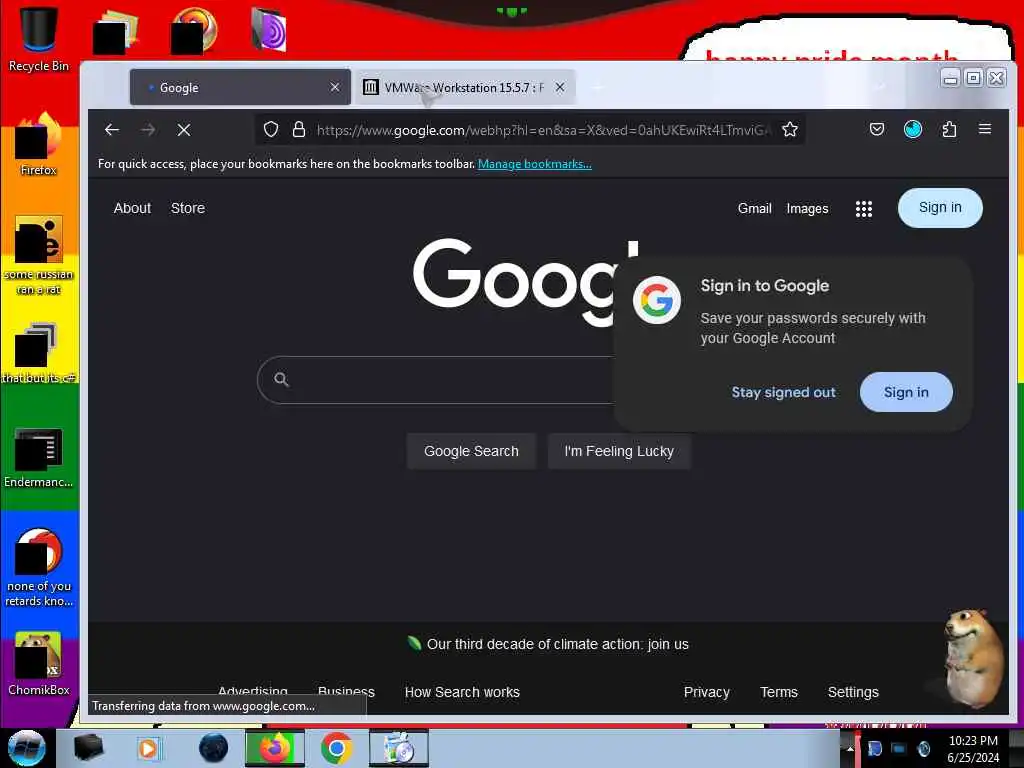
Task: Open the media player taskbar icon
Action: (x=149, y=748)
